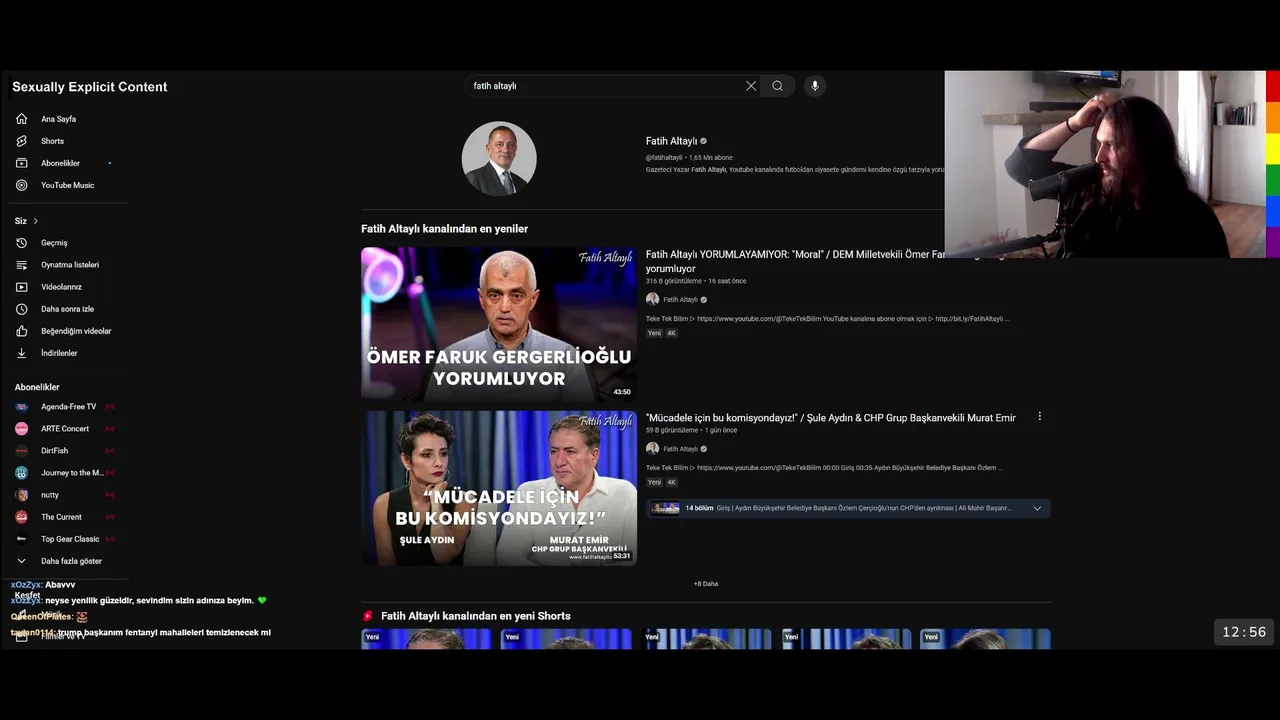The image size is (1280, 720).
Task: Click The Current subscription name
Action: point(61,517)
